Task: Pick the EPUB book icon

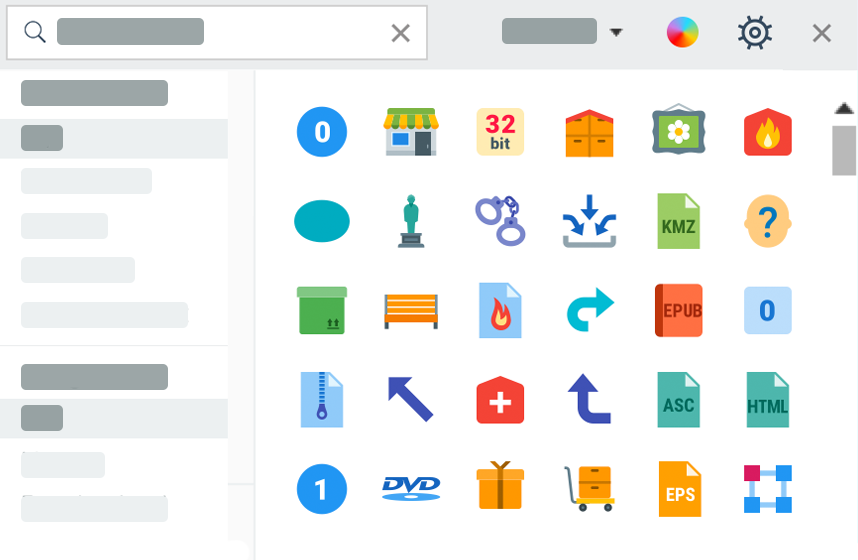Action: (679, 310)
